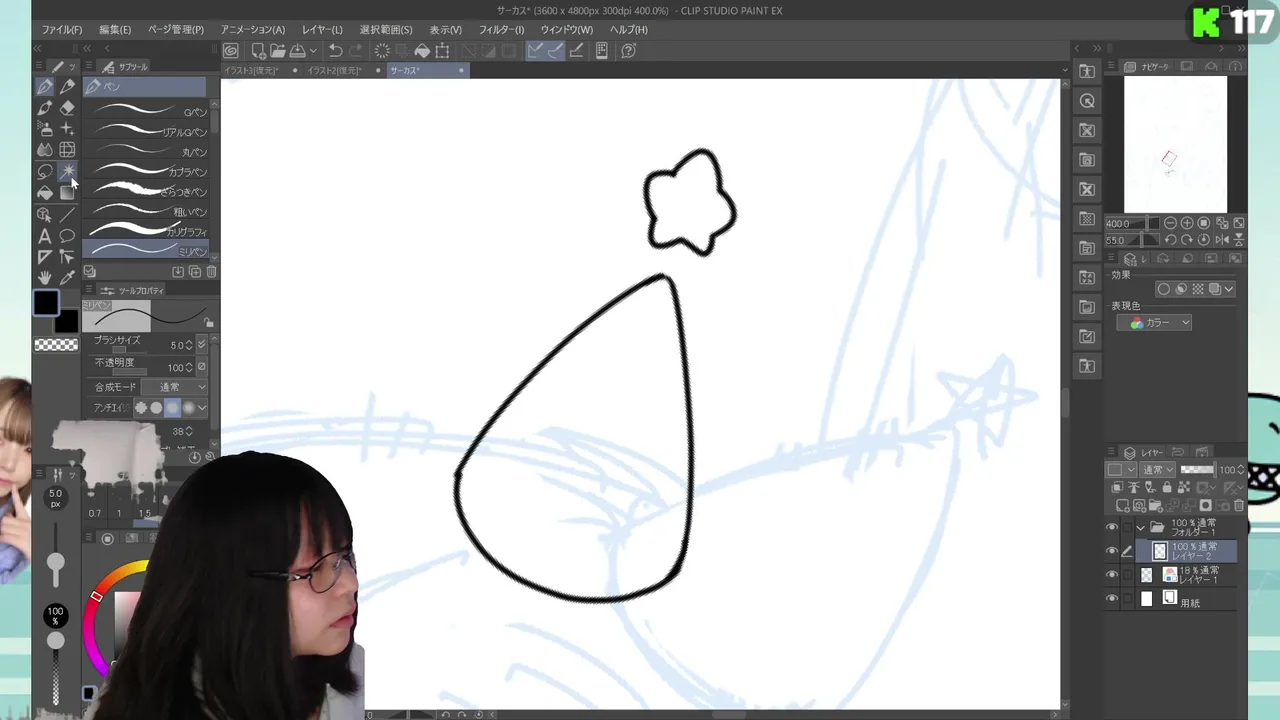Collapse the フォルダー1 layer folder

pyautogui.click(x=1141, y=527)
